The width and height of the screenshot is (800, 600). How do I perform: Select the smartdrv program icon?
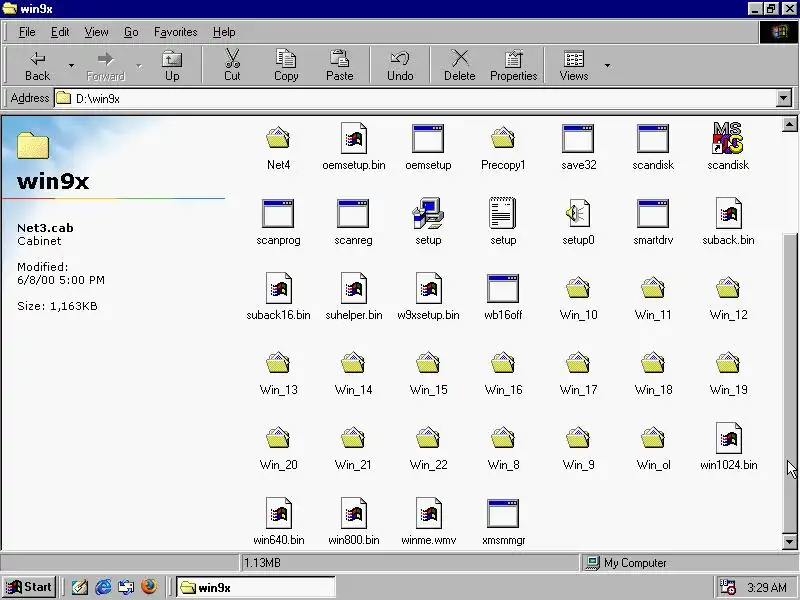click(653, 213)
